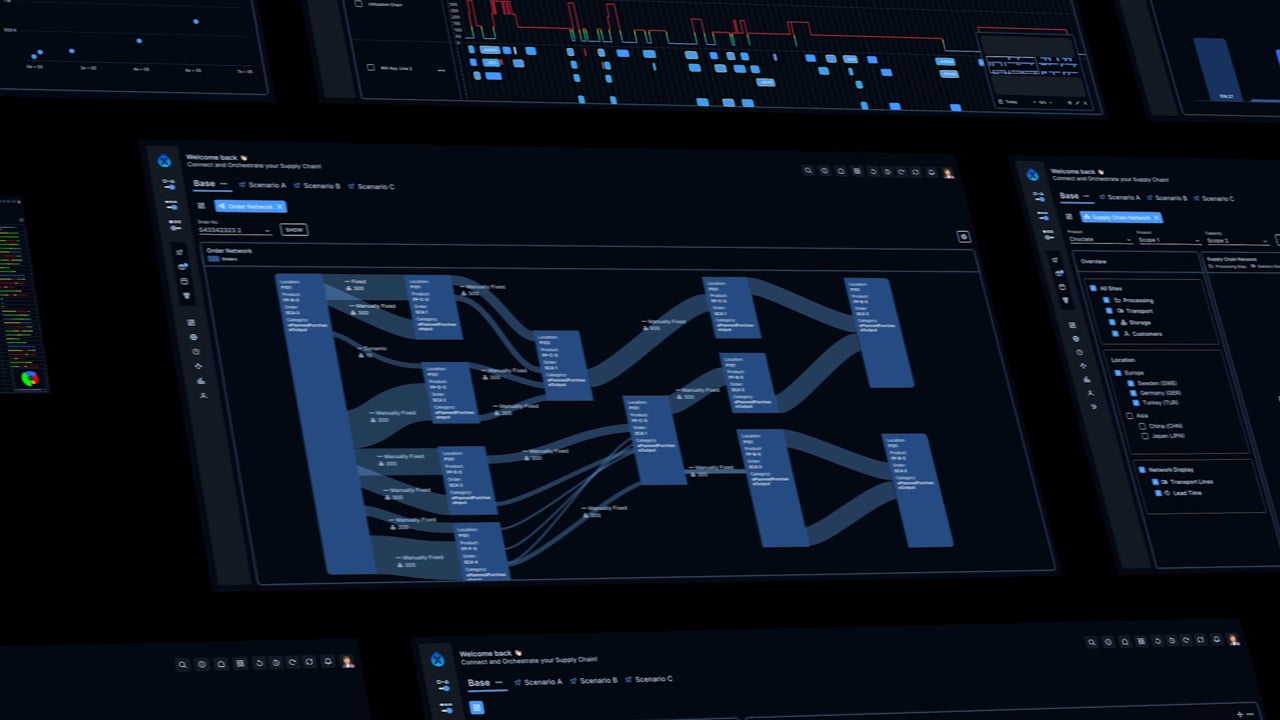1280x720 pixels.
Task: Enable the Asia location checkbox
Action: point(1130,416)
